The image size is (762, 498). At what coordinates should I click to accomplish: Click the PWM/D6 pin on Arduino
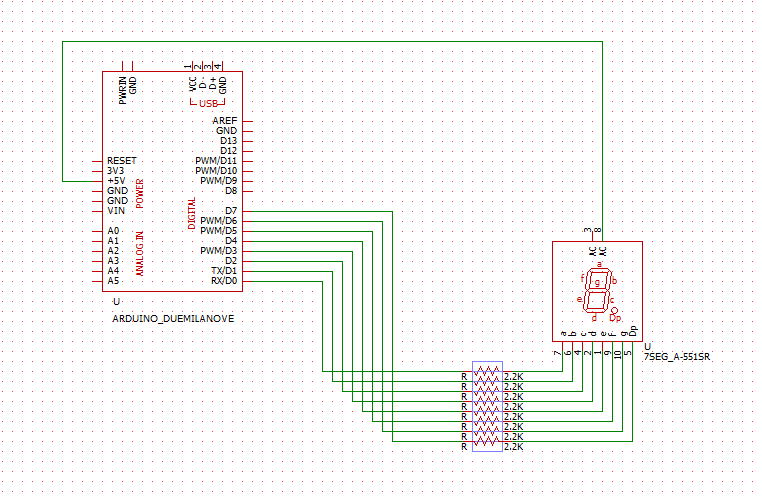218,221
